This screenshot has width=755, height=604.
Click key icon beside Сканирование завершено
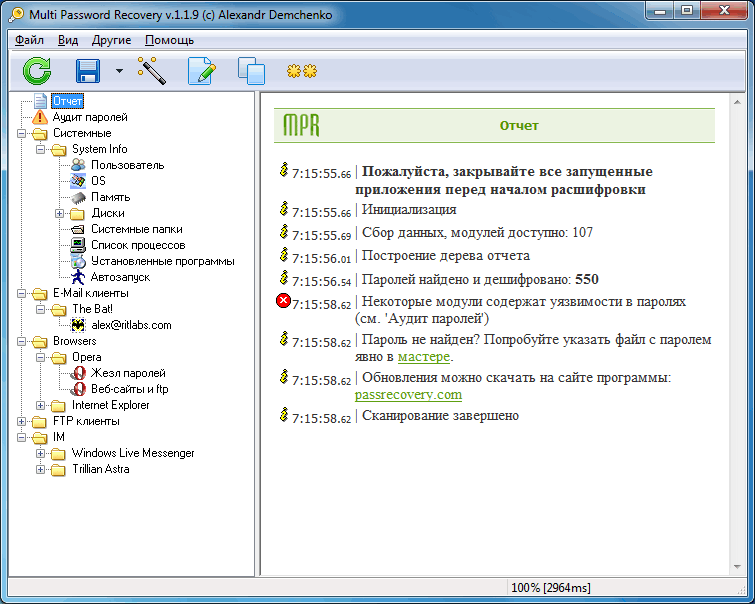tap(284, 415)
